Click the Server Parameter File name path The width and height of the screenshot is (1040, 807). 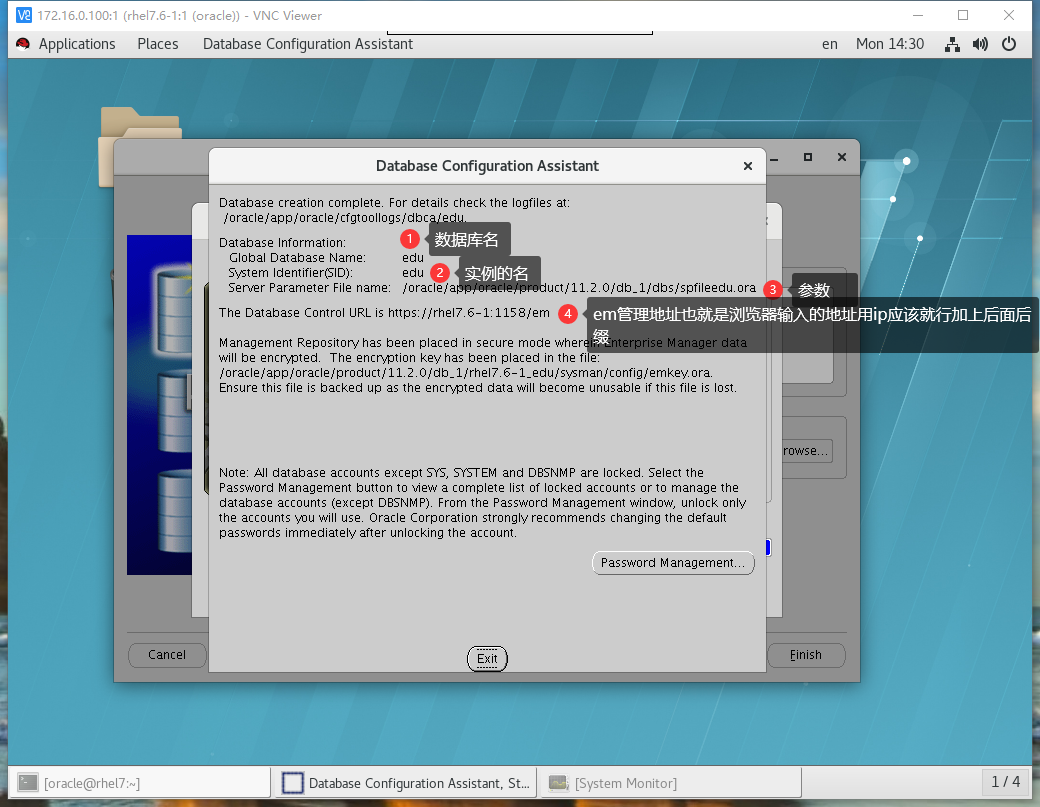click(579, 288)
